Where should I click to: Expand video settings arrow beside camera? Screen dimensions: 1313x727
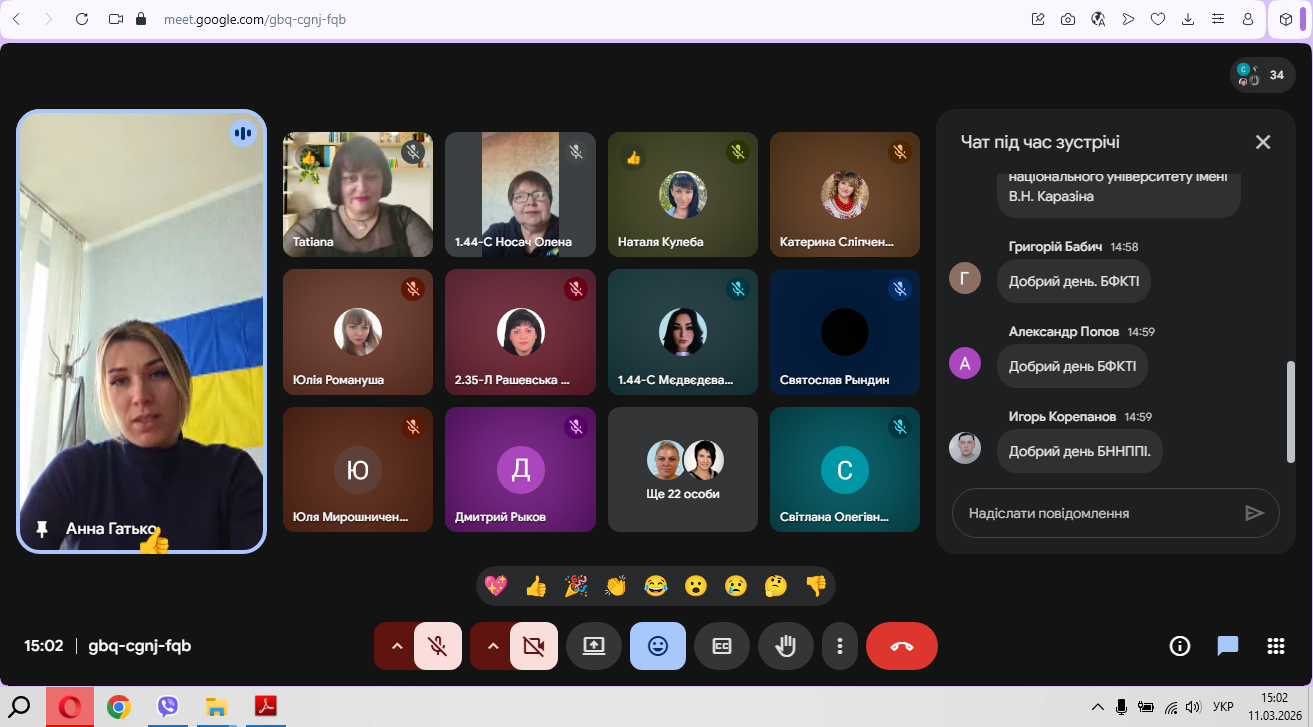(492, 646)
